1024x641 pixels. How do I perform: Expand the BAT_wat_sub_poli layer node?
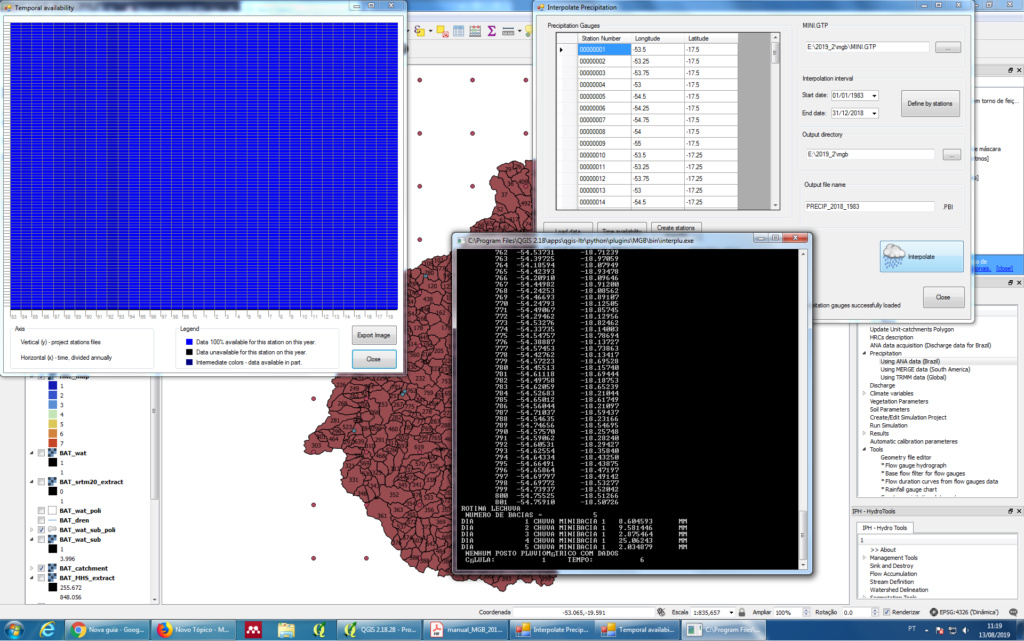(x=31, y=530)
